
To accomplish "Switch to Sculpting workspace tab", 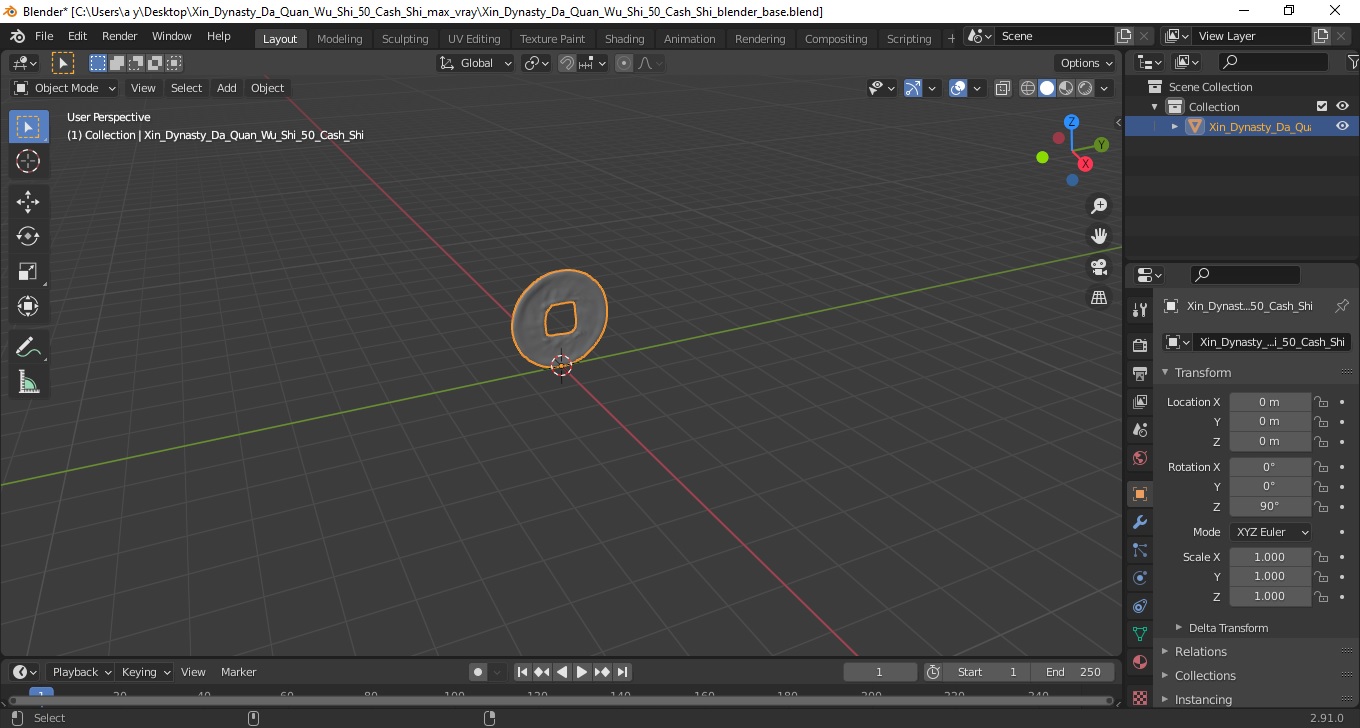I will tap(405, 39).
